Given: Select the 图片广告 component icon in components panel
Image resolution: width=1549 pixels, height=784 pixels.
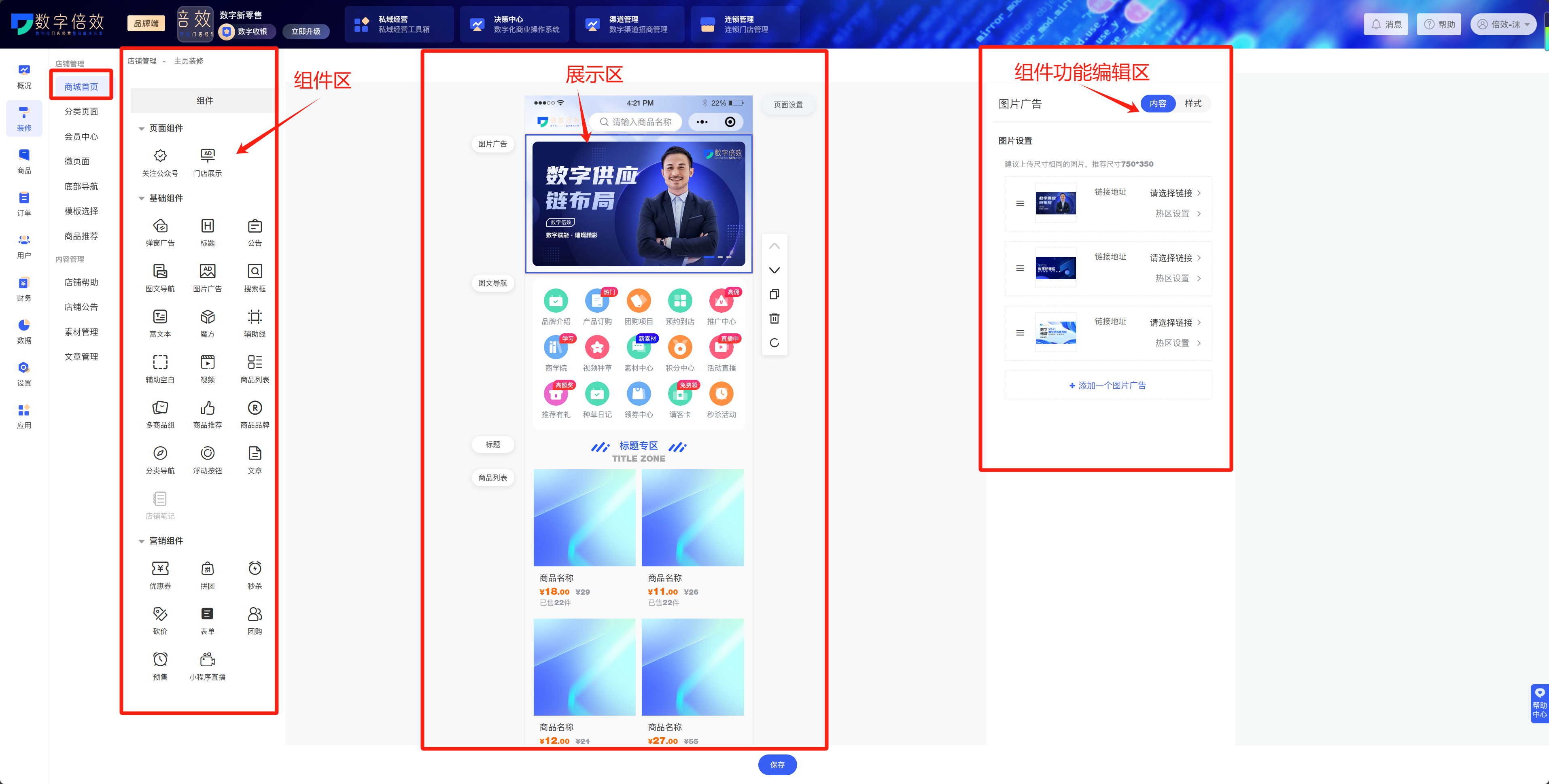Looking at the screenshot, I should point(208,271).
